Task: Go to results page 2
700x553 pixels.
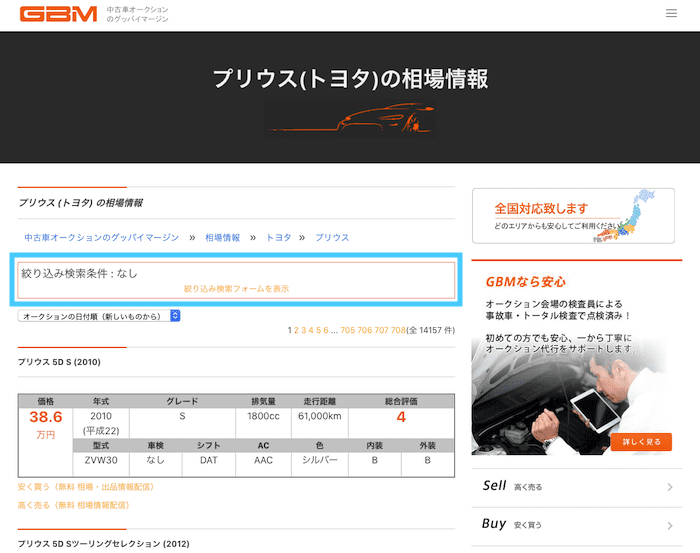Action: pyautogui.click(x=296, y=330)
